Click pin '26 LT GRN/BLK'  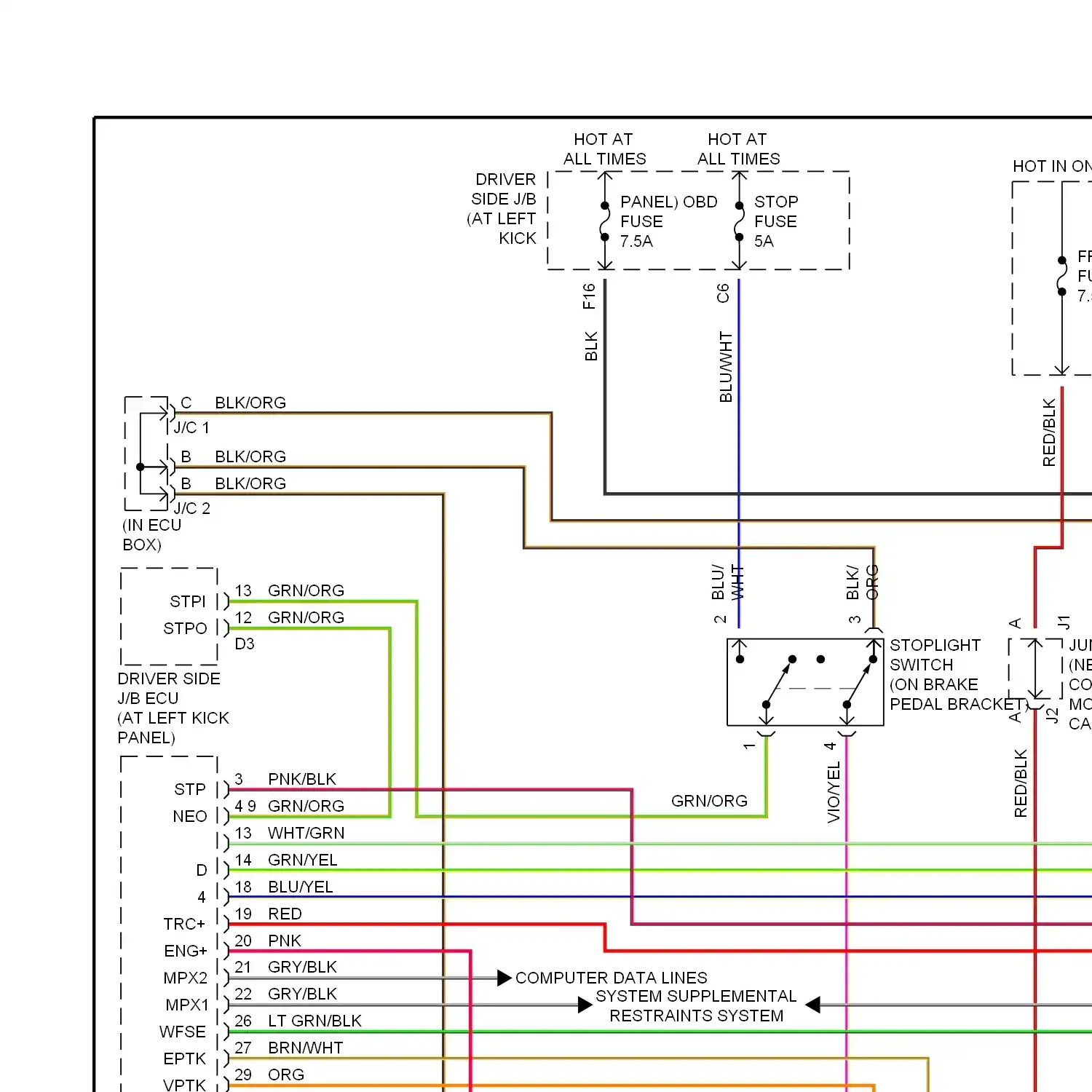298,1021
